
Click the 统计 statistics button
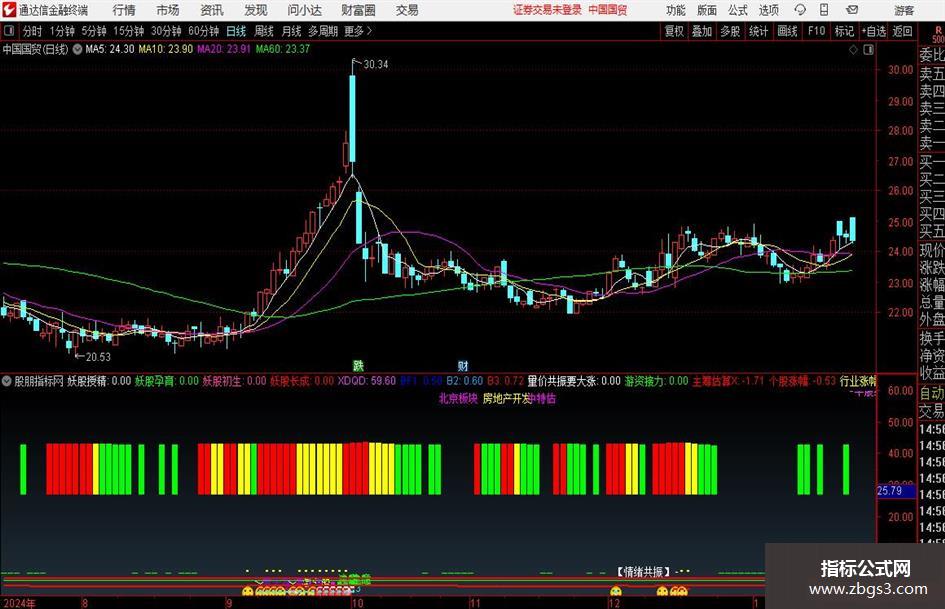point(759,31)
